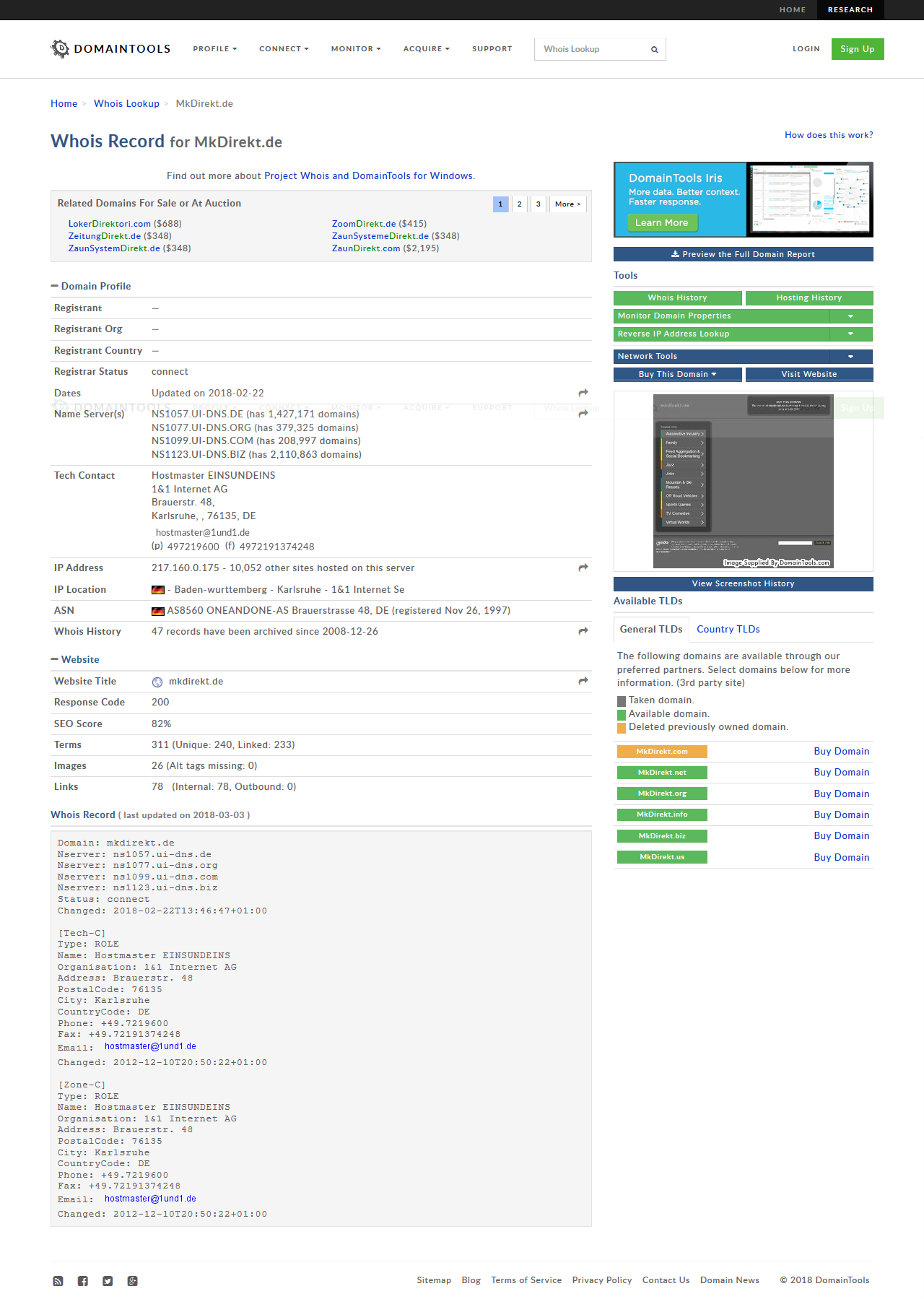924x1299 pixels.
Task: Open Project Whois and DomainTools for Windows link
Action: pos(368,175)
